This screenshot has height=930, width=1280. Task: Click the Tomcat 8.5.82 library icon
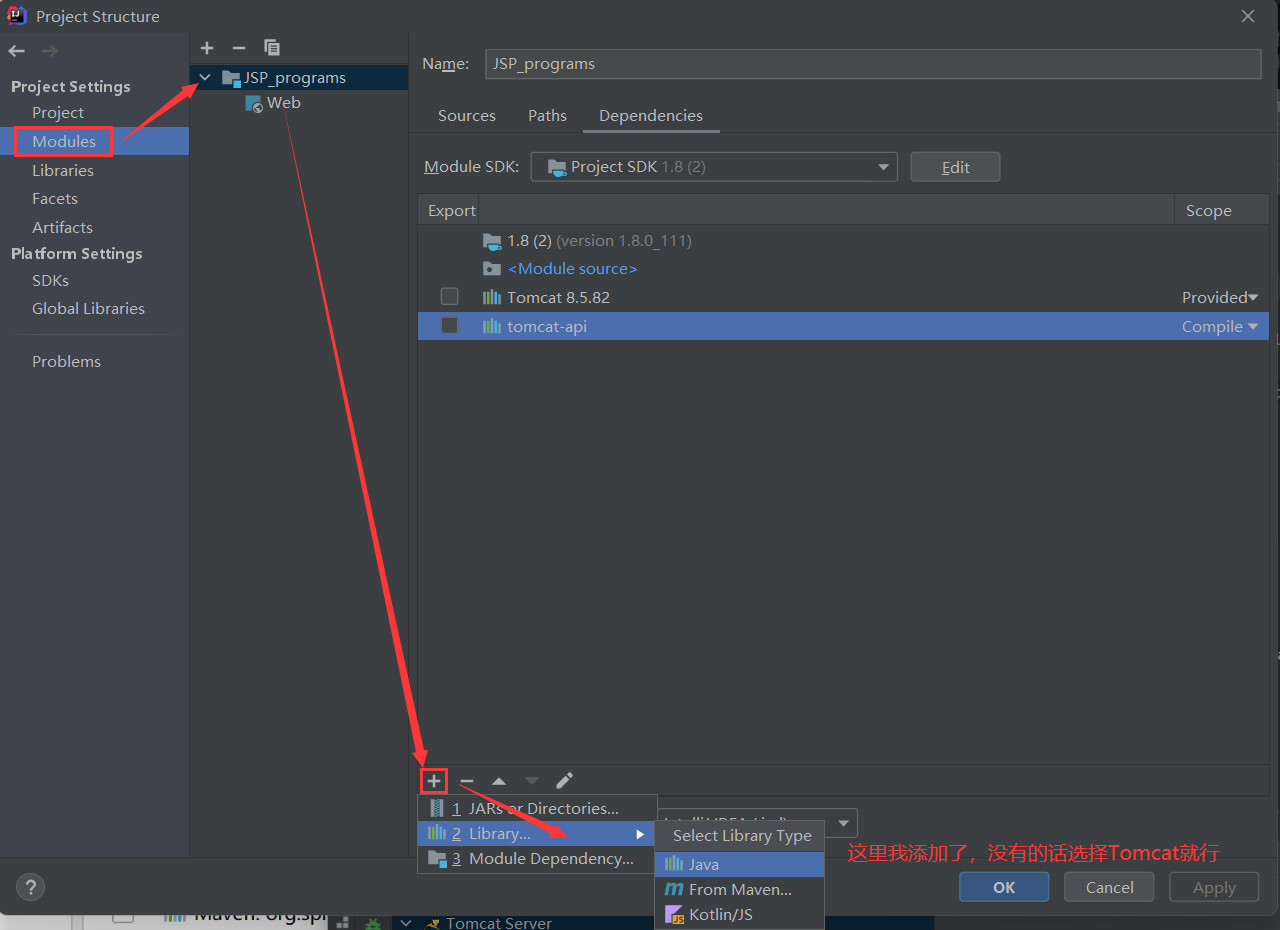point(492,297)
